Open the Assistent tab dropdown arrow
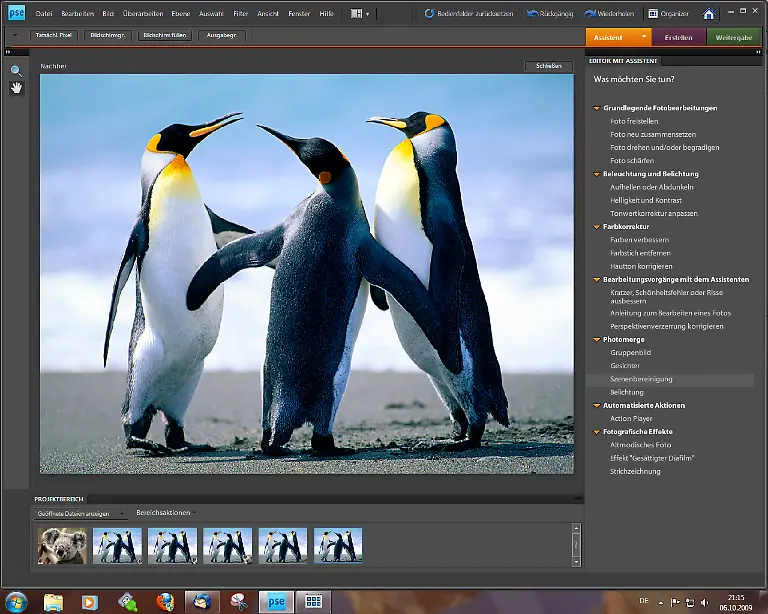Viewport: 768px width, 614px height. pyautogui.click(x=644, y=37)
